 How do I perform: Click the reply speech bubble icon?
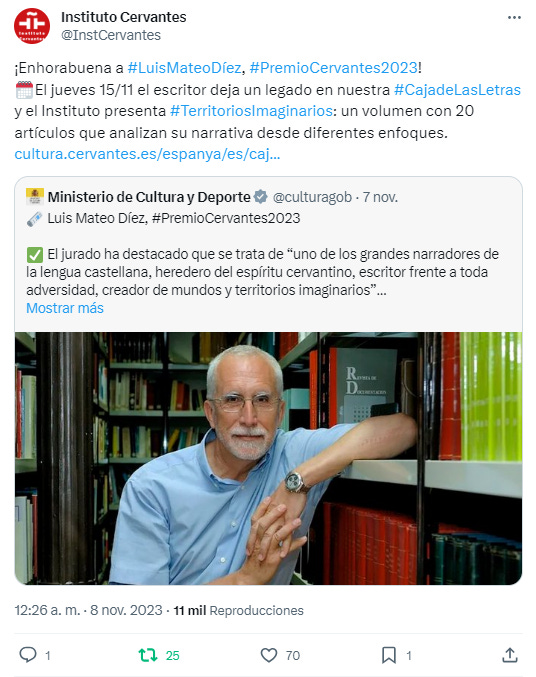(28, 655)
